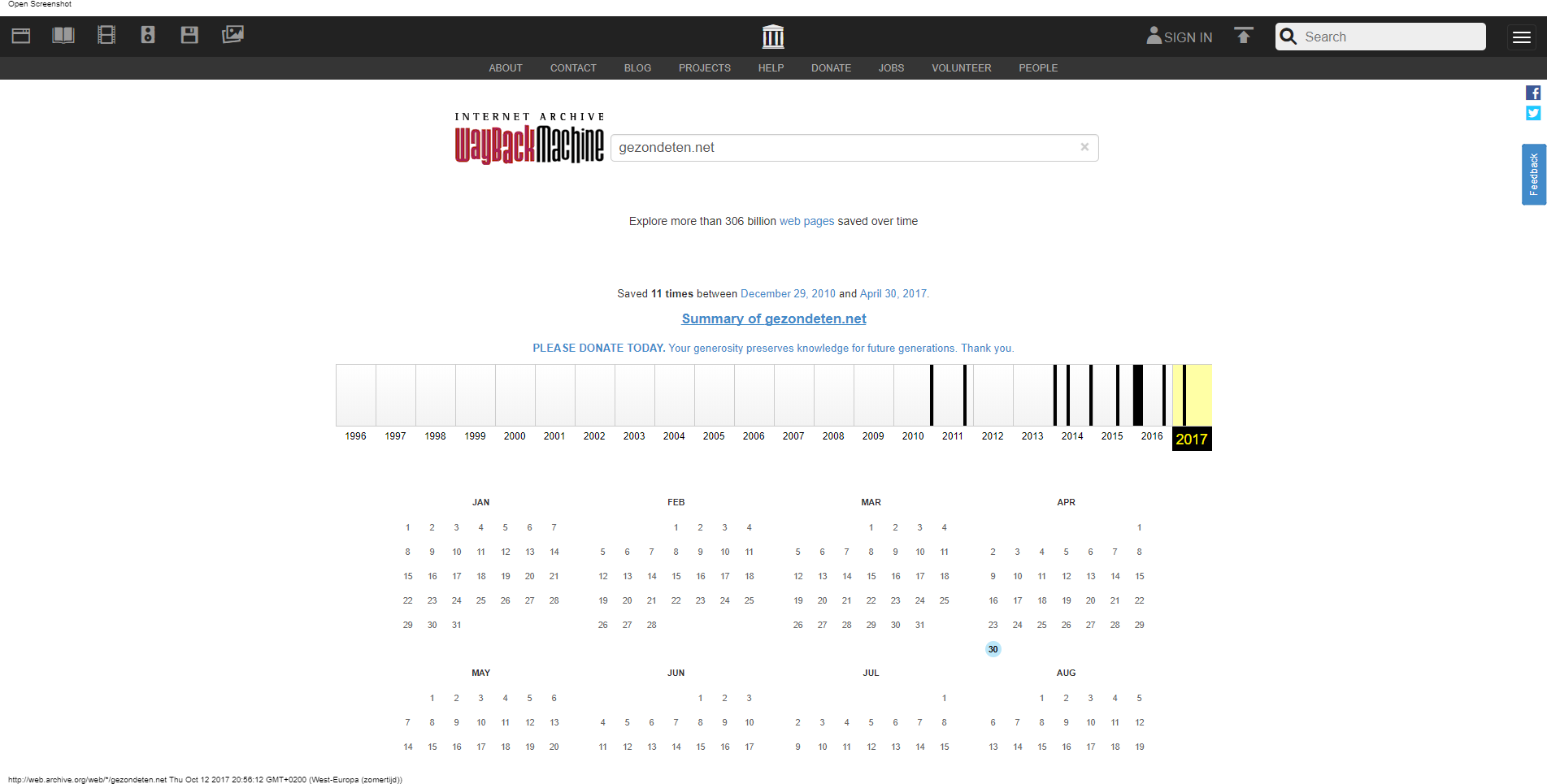The image size is (1547, 784).
Task: Click the search magnifier icon
Action: pyautogui.click(x=1288, y=37)
